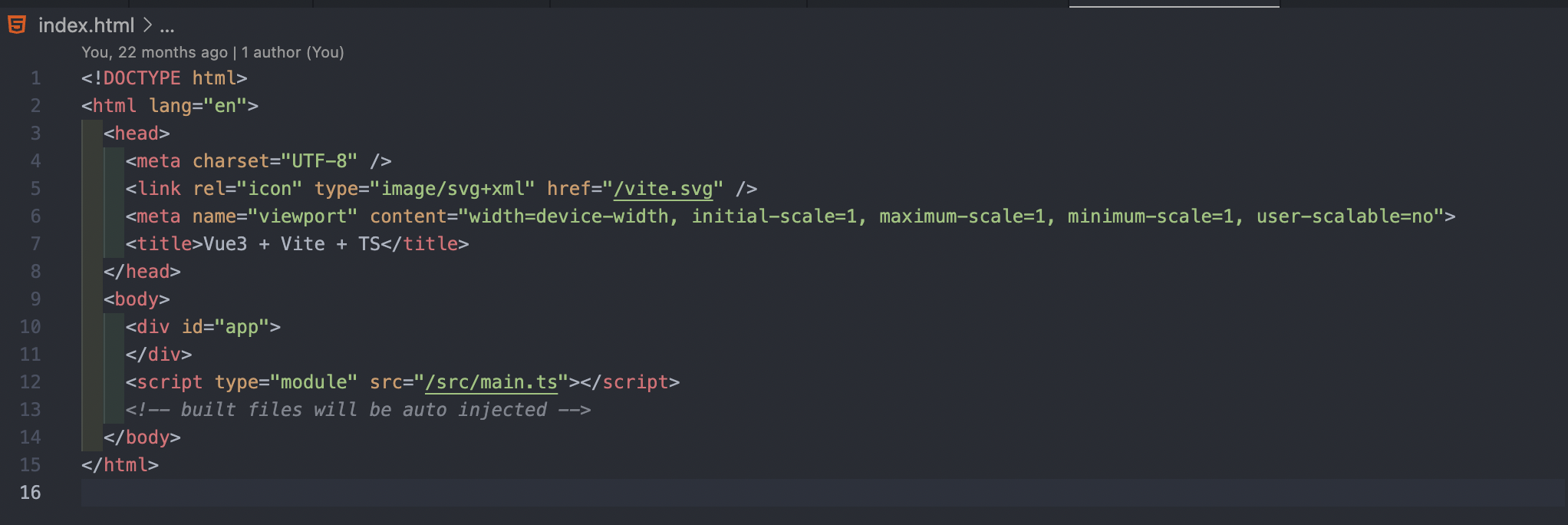Follow the /vite.svg href link

point(663,189)
